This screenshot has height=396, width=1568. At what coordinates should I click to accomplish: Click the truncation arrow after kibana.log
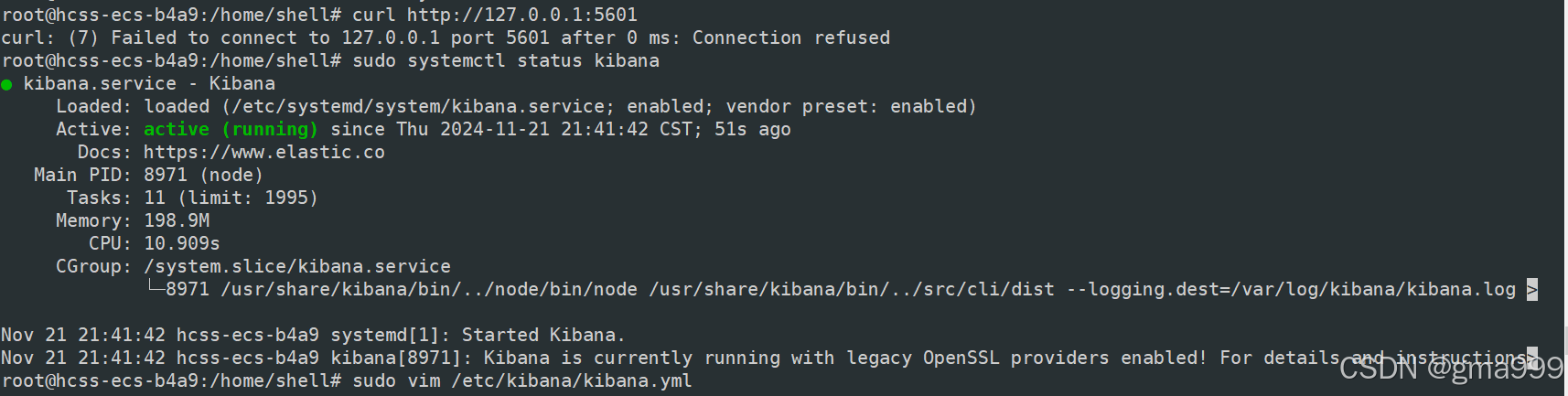coord(1531,289)
